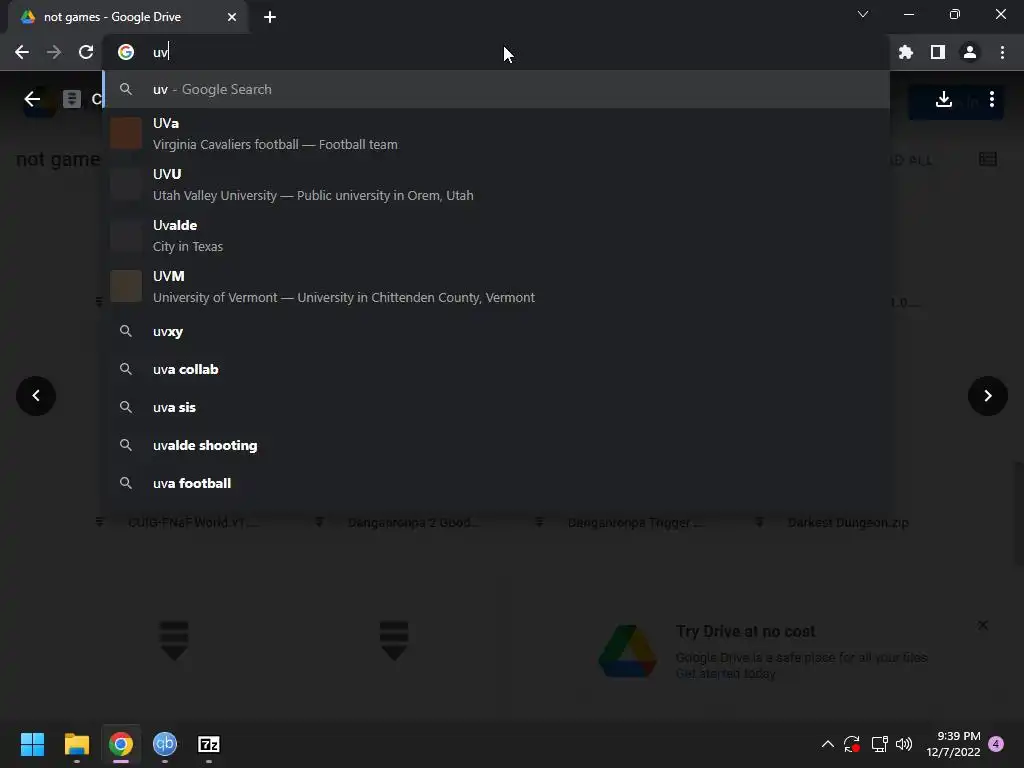Select the 'uvxy' search suggestion

coord(496,332)
